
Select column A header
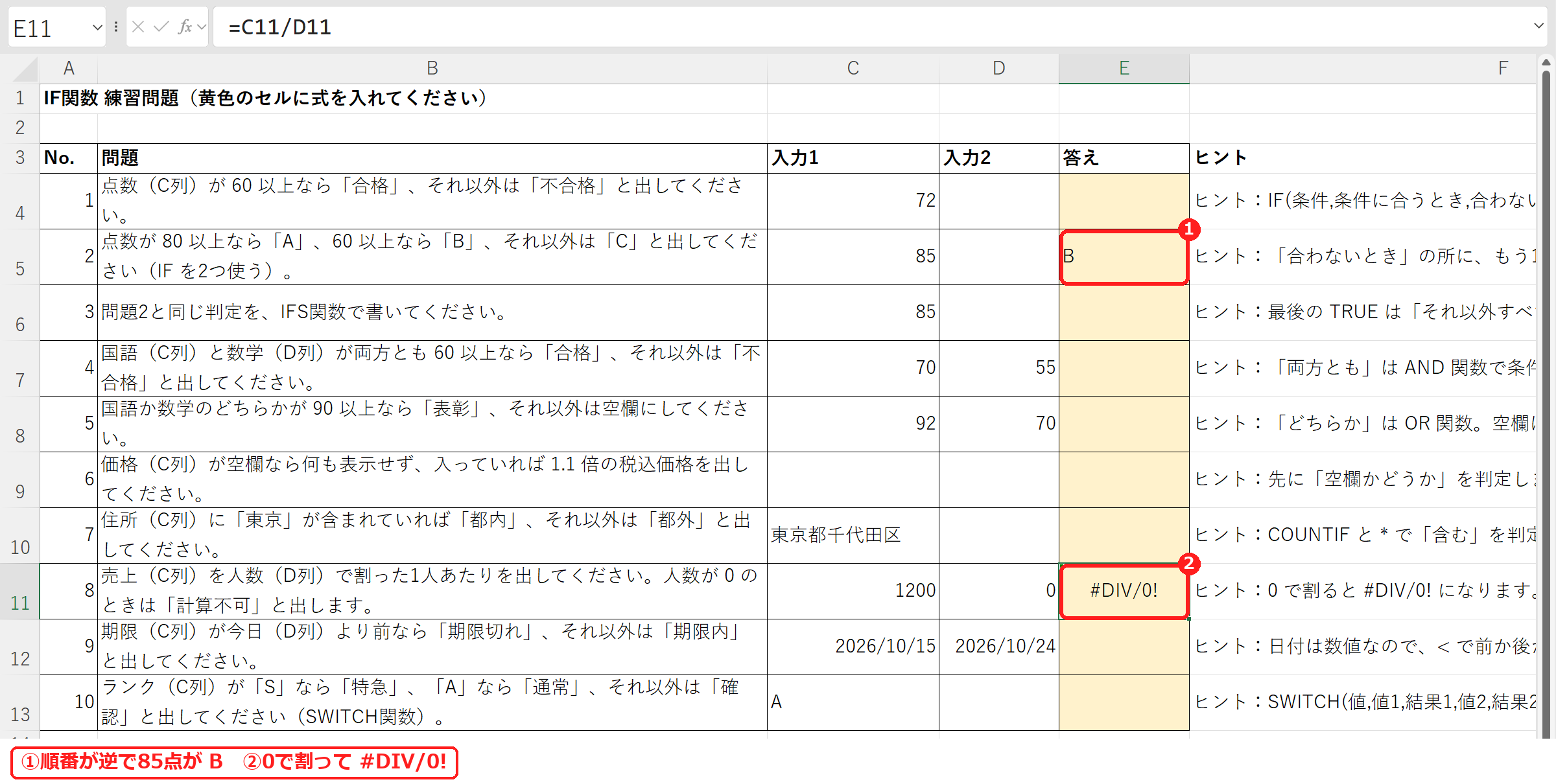69,68
